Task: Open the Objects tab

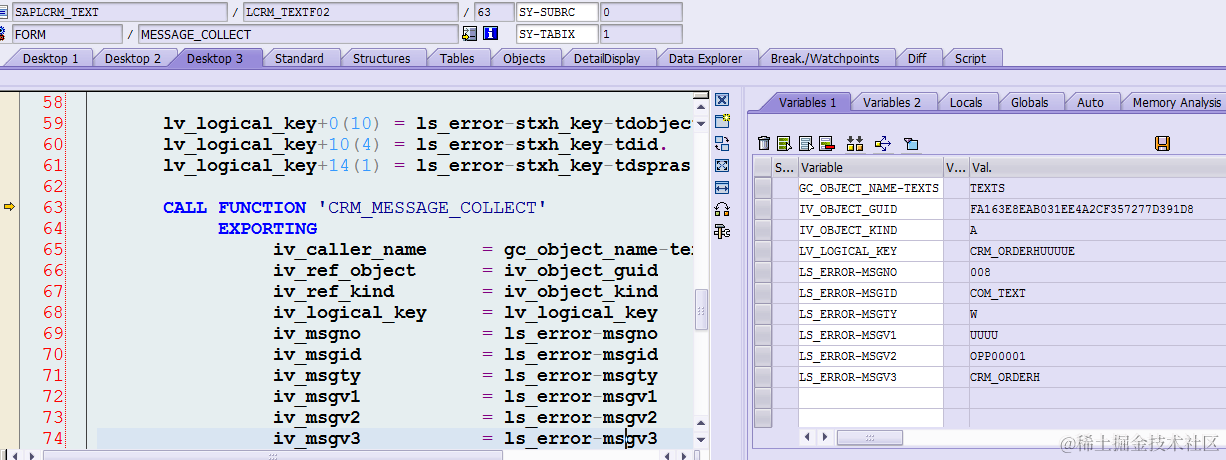Action: point(524,58)
